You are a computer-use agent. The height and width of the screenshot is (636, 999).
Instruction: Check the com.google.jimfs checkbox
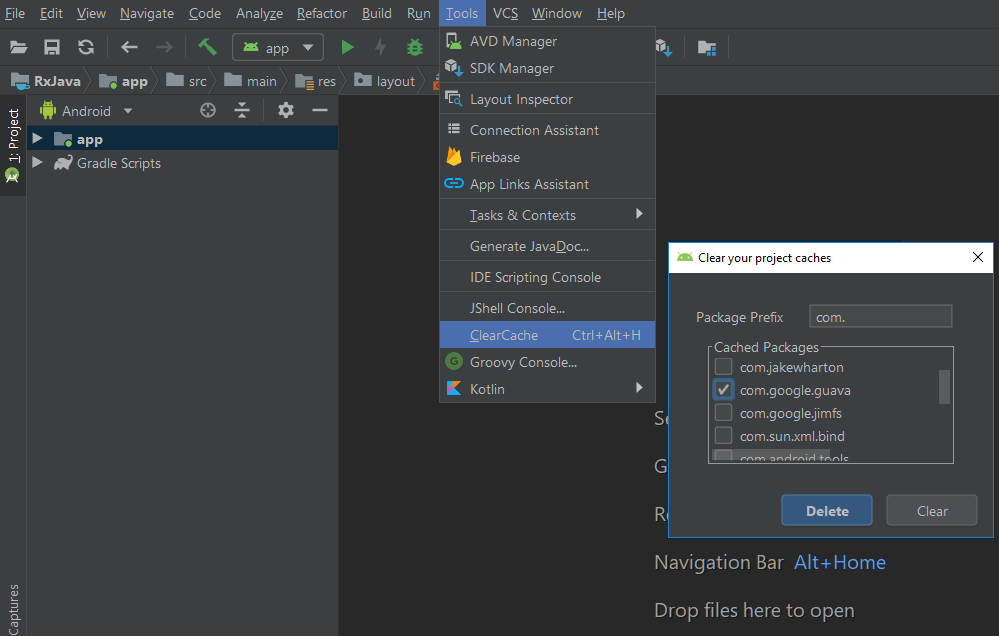tap(723, 412)
